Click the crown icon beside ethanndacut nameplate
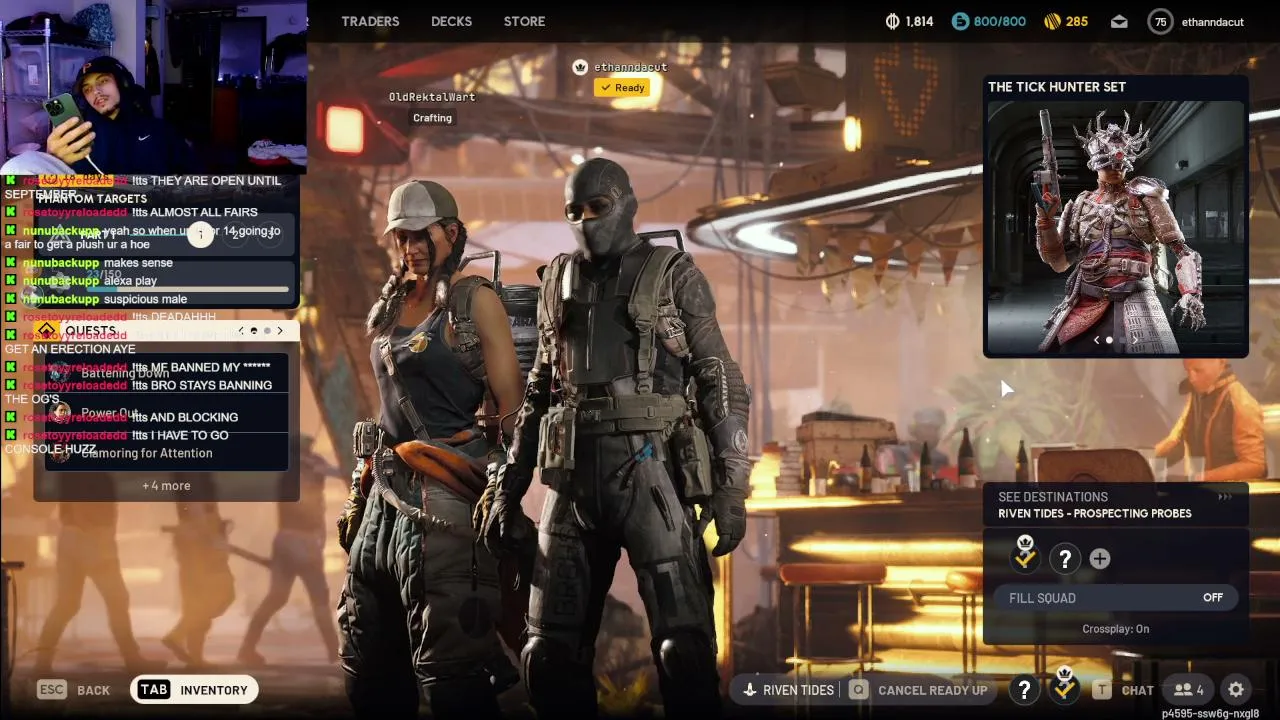Image resolution: width=1280 pixels, height=720 pixels. coord(580,67)
